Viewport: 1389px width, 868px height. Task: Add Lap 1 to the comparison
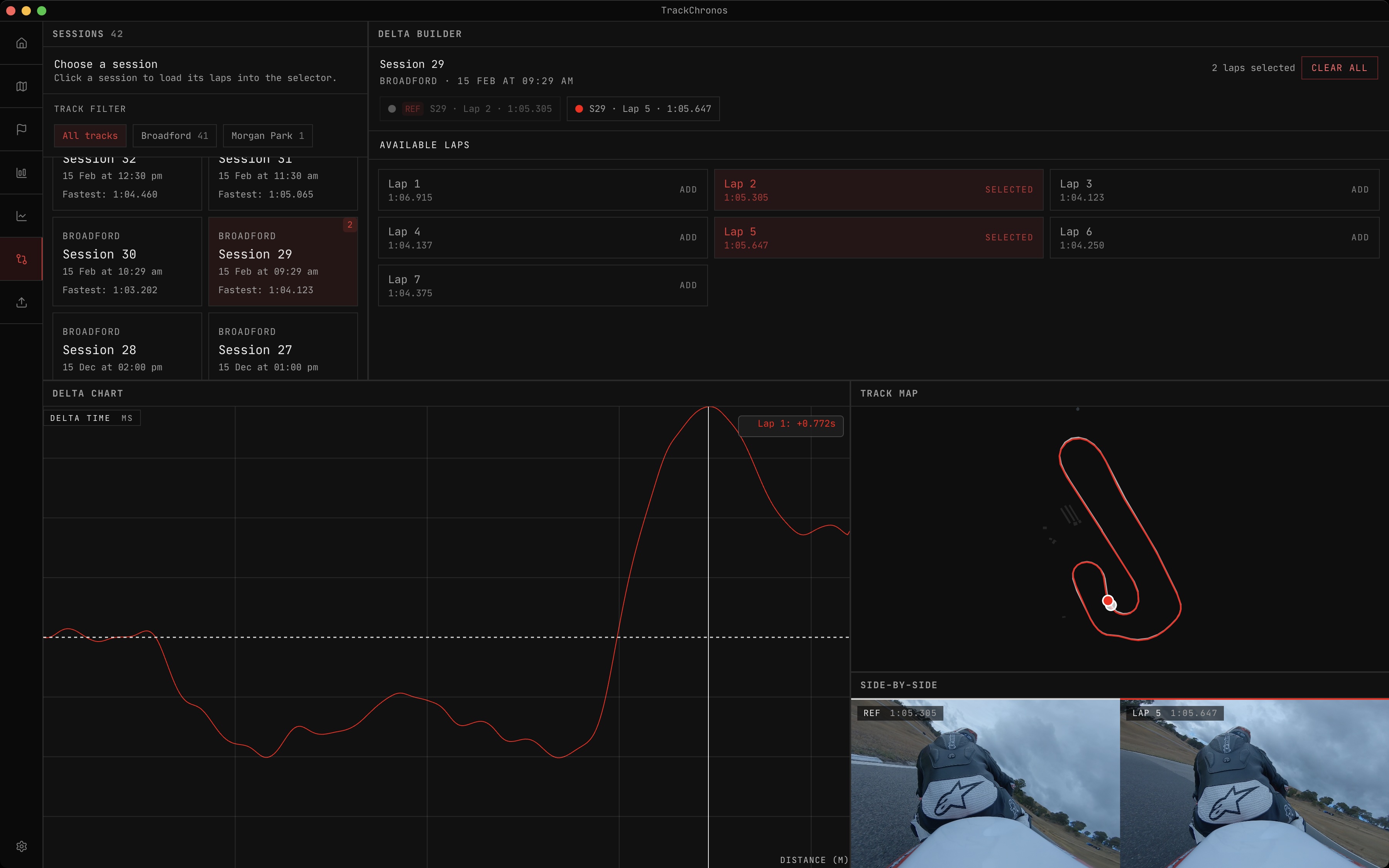688,189
